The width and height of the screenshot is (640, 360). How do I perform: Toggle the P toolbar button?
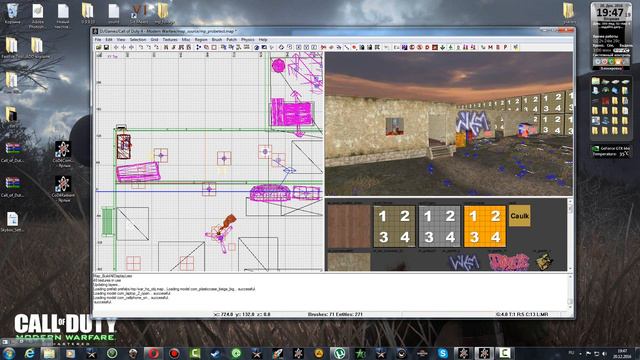pyautogui.click(x=505, y=47)
